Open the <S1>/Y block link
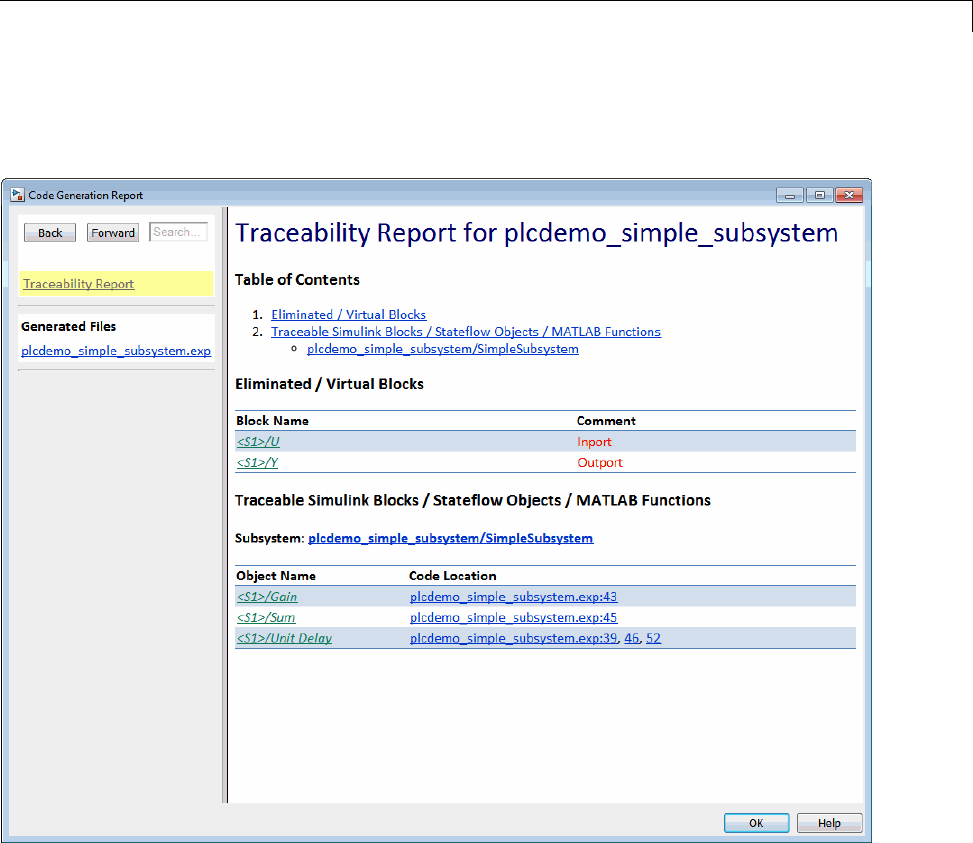 point(258,463)
